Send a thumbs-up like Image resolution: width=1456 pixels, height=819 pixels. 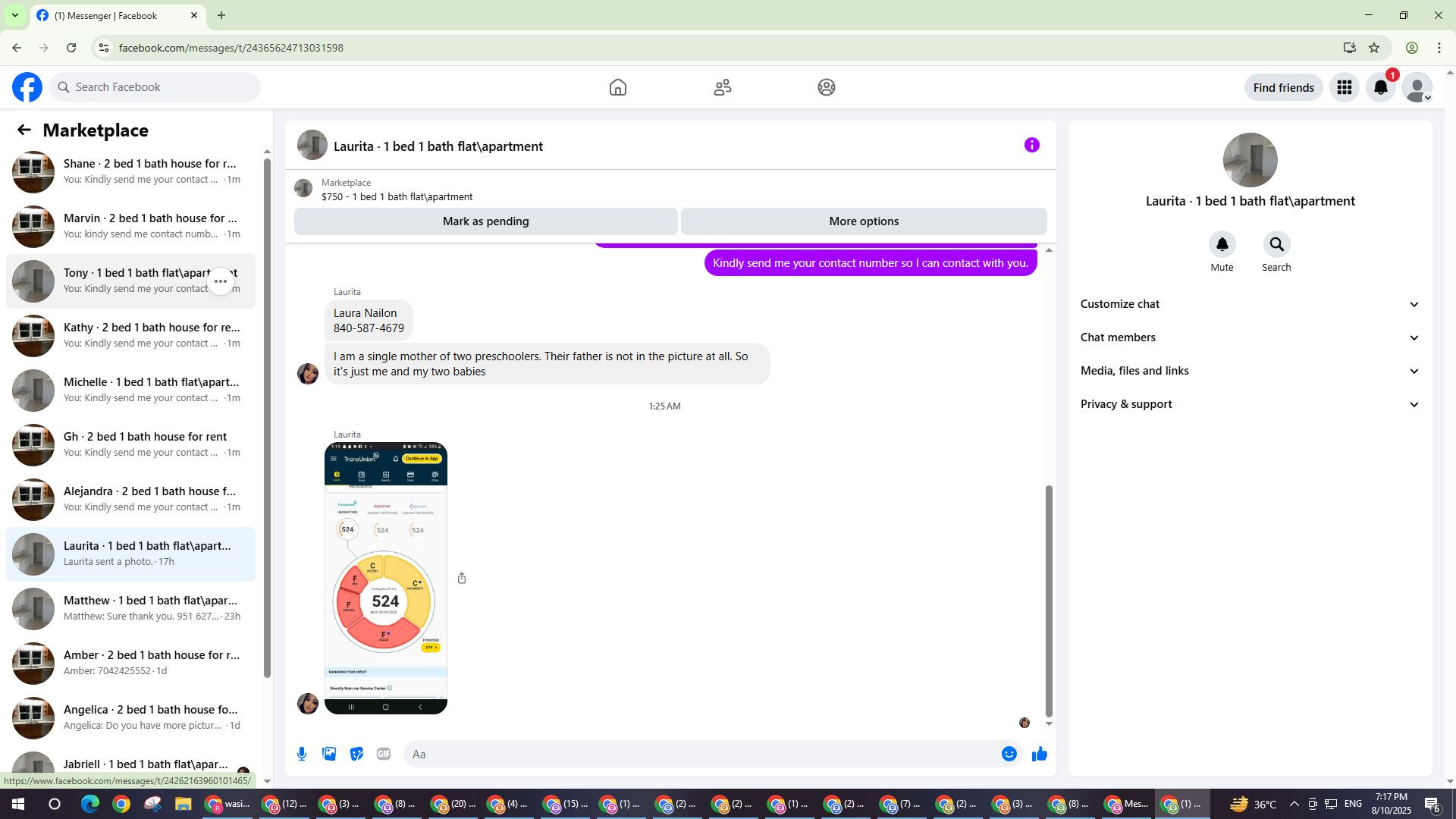[x=1039, y=754]
